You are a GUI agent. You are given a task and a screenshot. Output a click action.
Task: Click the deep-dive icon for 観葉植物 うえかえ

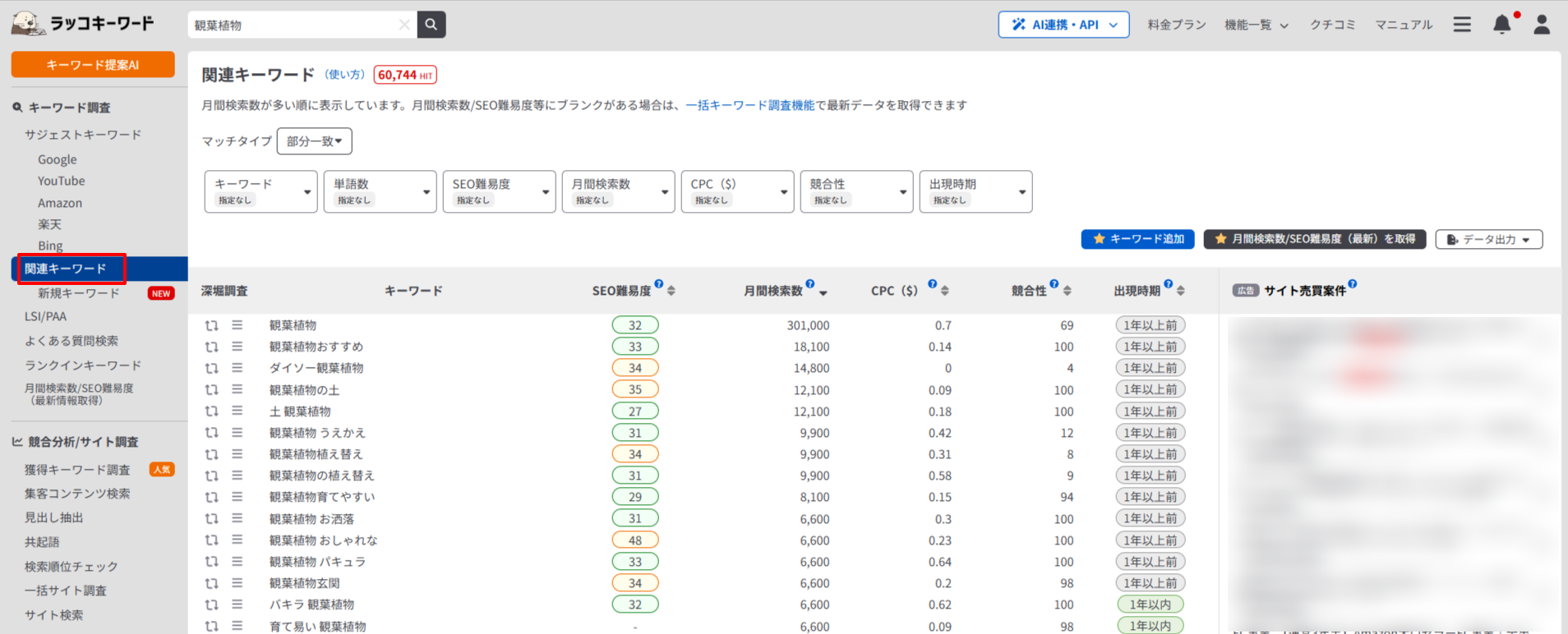212,433
